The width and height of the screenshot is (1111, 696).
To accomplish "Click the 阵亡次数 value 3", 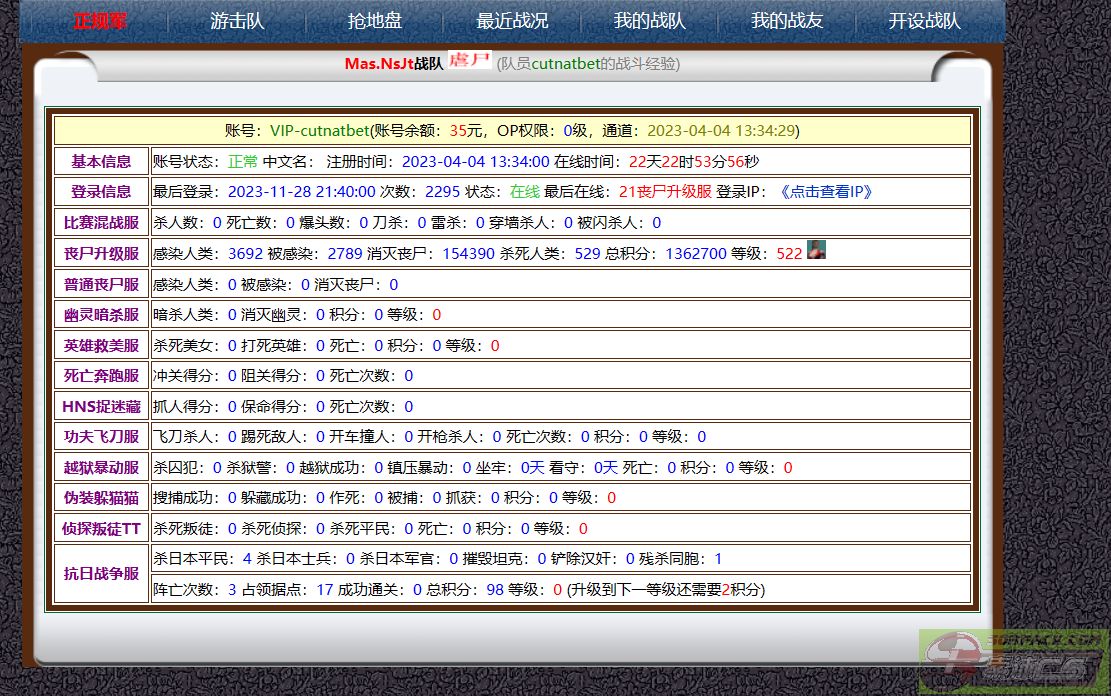I will (x=232, y=590).
